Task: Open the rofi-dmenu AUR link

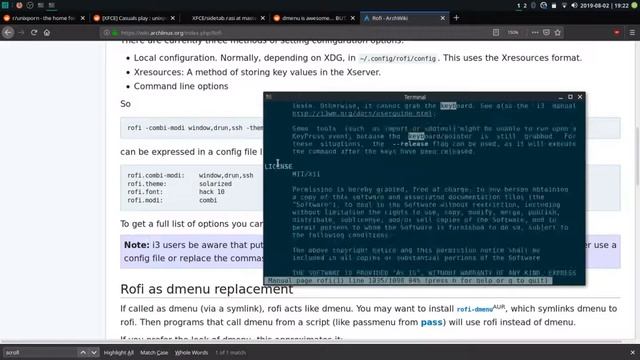Action: (475, 309)
